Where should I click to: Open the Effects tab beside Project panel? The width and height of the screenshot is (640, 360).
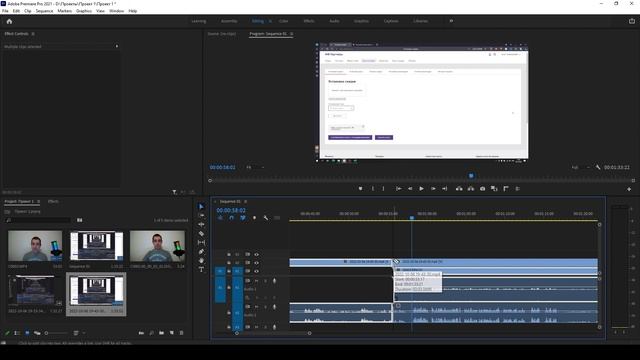[53, 202]
